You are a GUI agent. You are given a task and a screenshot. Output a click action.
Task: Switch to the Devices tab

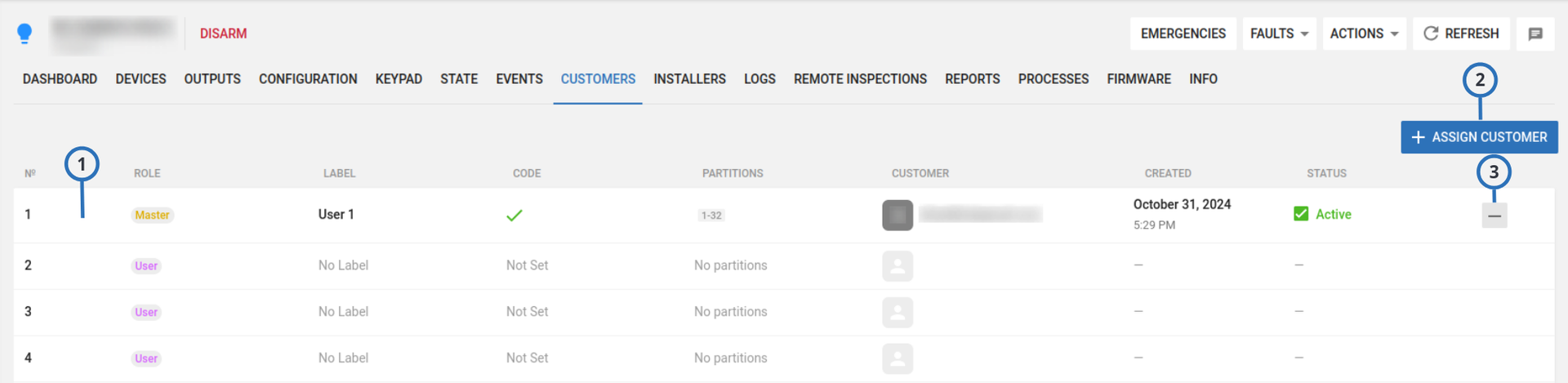[x=140, y=79]
